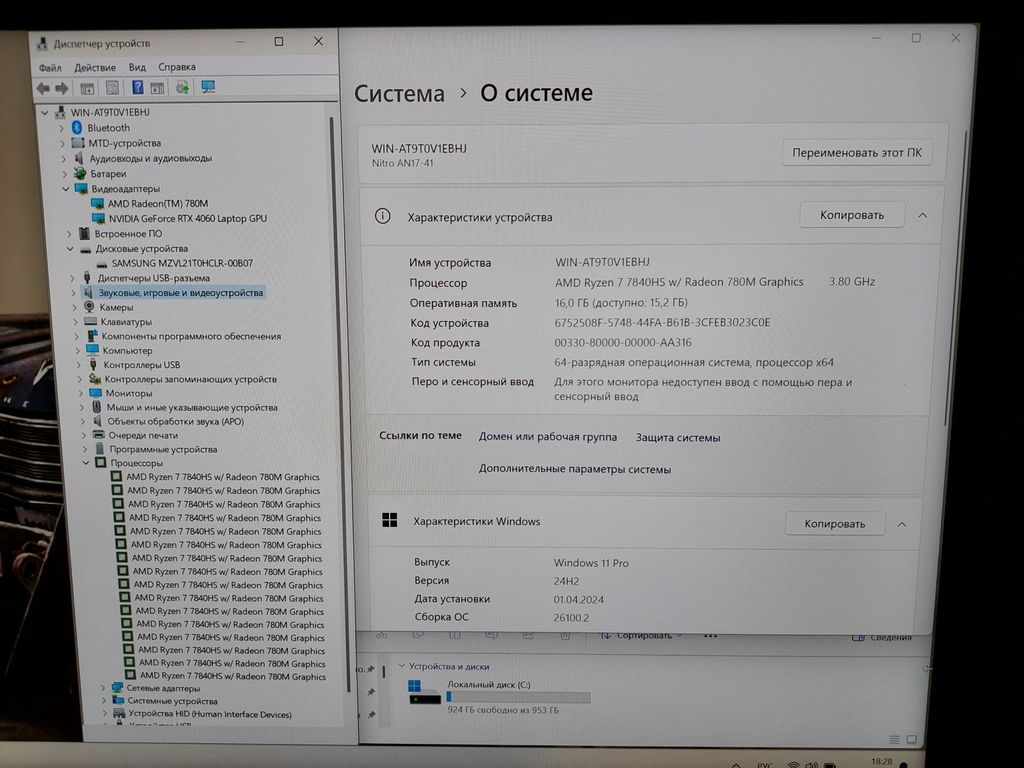Click Копировать for Характеристики Windows
Screen dimensions: 1024x768
(835, 524)
